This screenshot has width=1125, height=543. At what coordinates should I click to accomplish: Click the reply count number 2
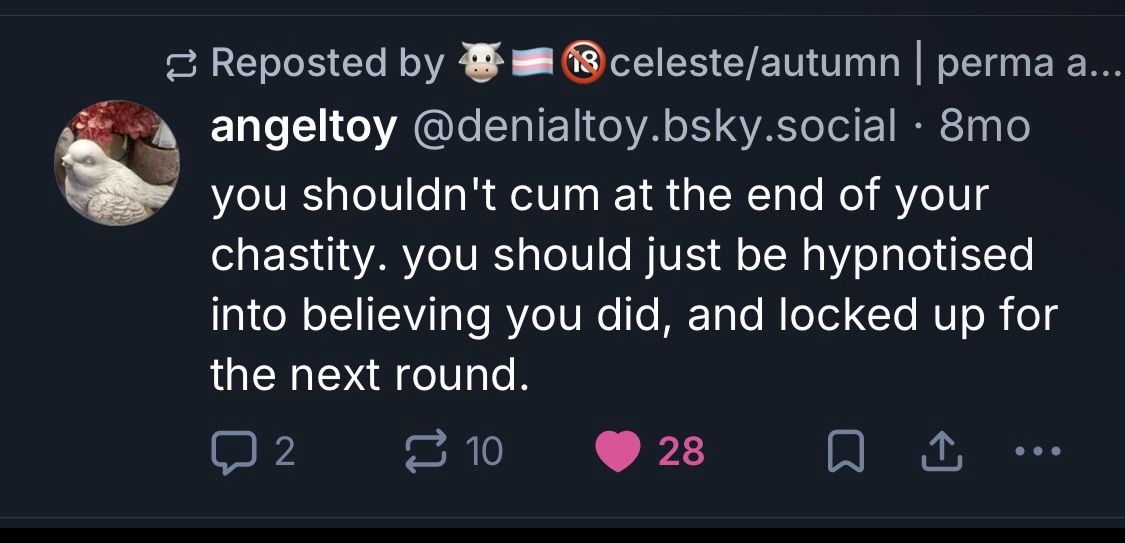284,453
